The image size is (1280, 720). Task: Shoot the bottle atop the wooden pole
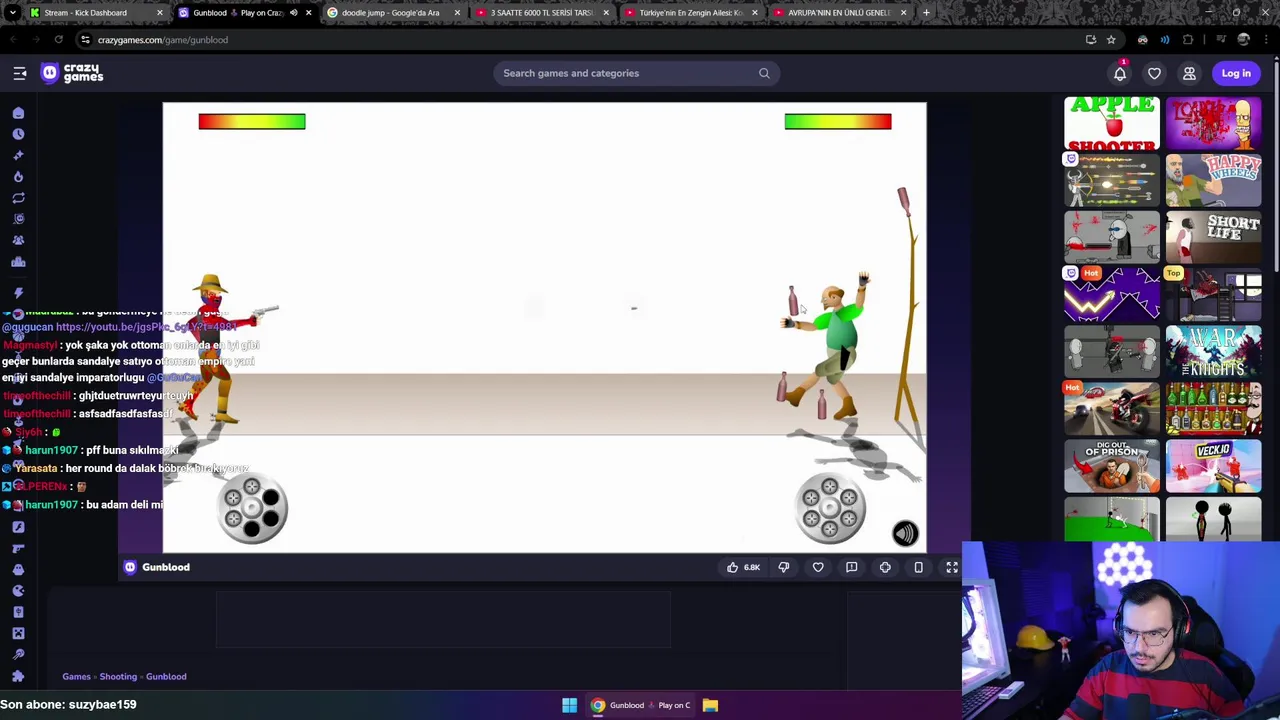(904, 201)
